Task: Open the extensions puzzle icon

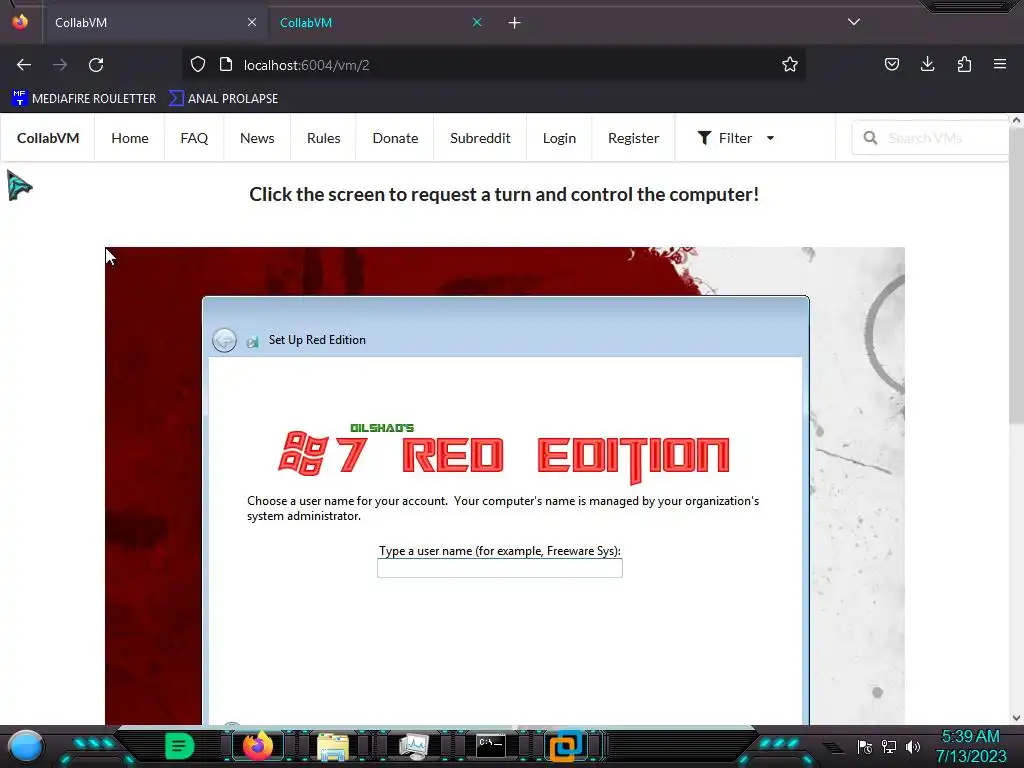Action: click(x=964, y=64)
